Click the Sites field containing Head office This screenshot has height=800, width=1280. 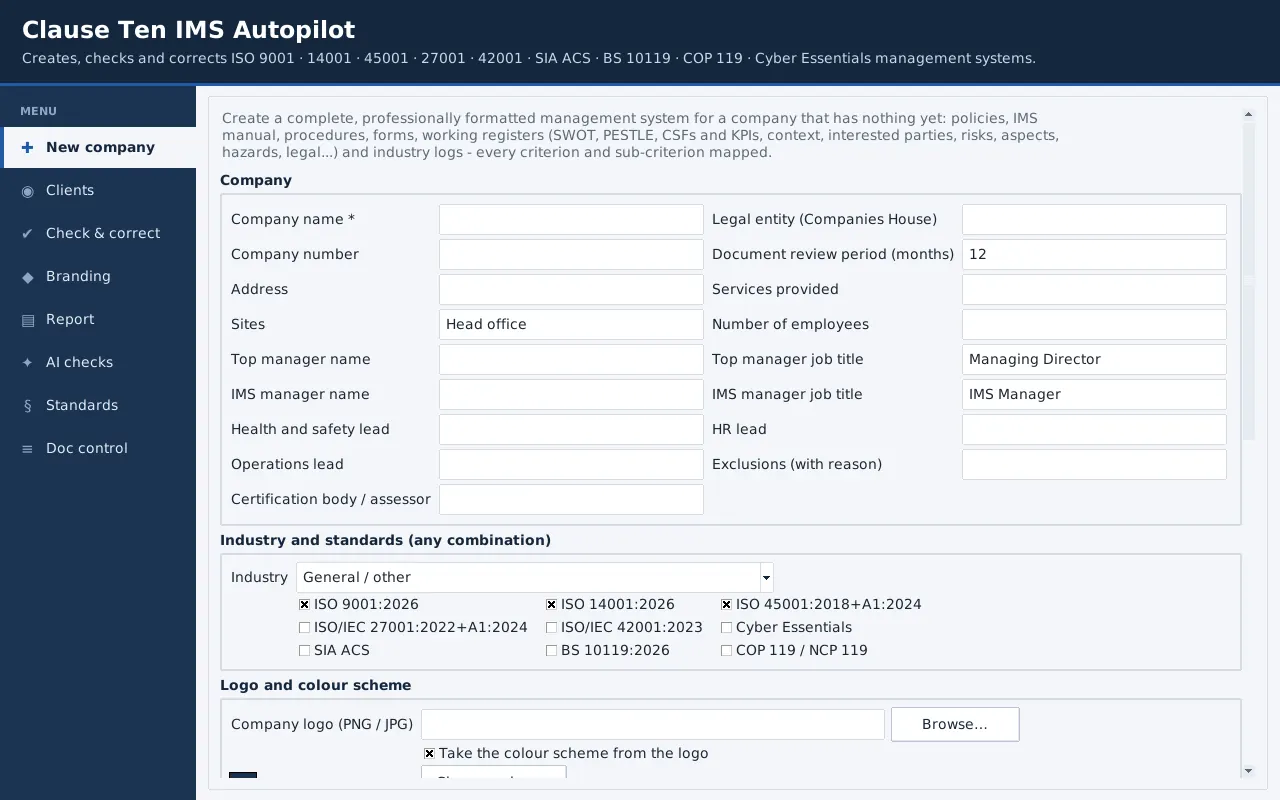pos(571,325)
